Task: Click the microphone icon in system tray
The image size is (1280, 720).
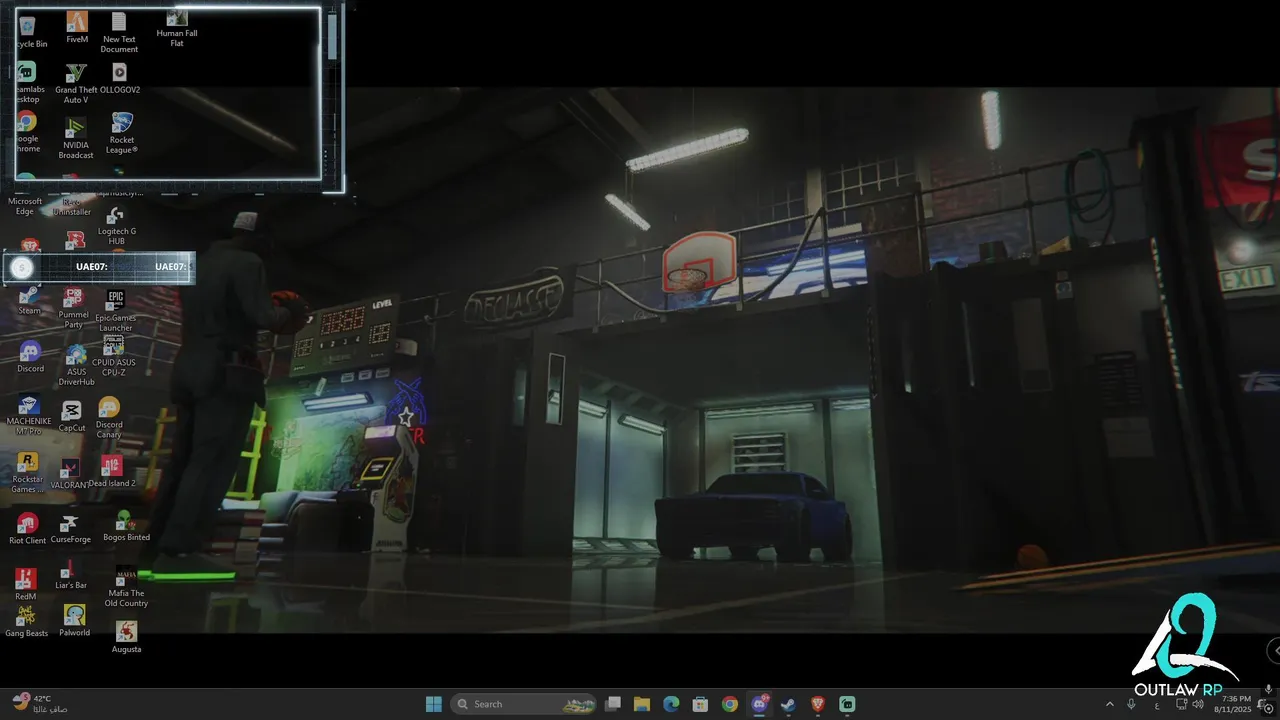Action: tap(1131, 704)
